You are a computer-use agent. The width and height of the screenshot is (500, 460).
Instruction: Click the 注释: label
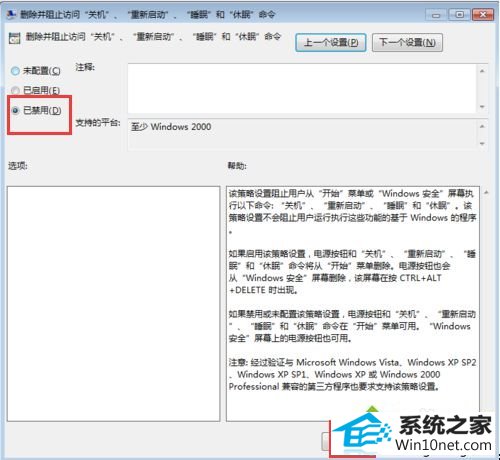(85, 67)
